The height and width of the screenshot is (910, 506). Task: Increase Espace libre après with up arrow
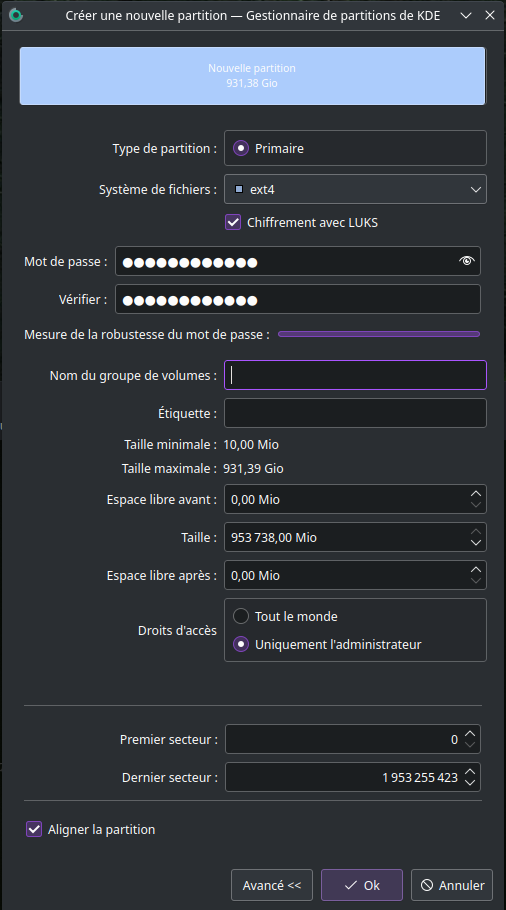pos(476,569)
